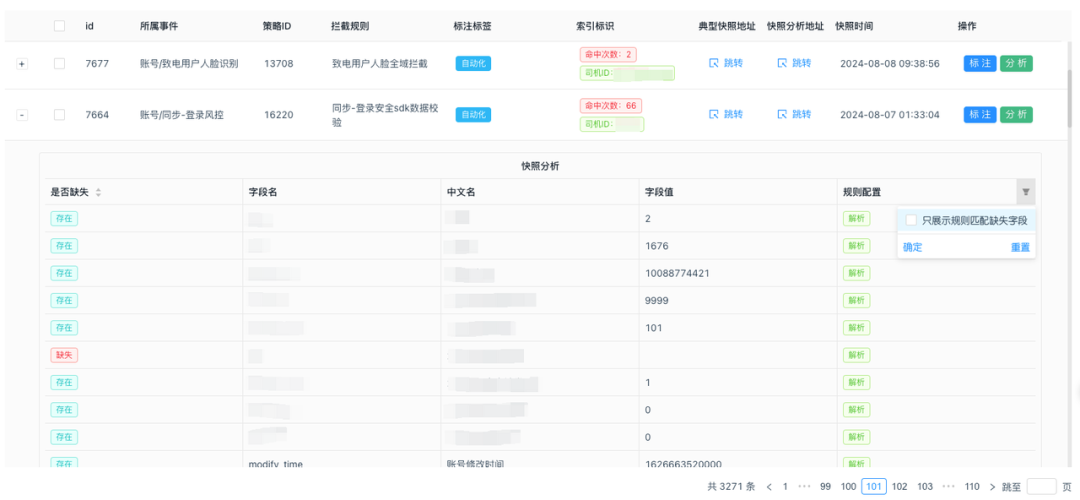Open 快照分析地址 跳转 link for row 7677
Image resolution: width=1080 pixels, height=500 pixels.
[x=794, y=63]
